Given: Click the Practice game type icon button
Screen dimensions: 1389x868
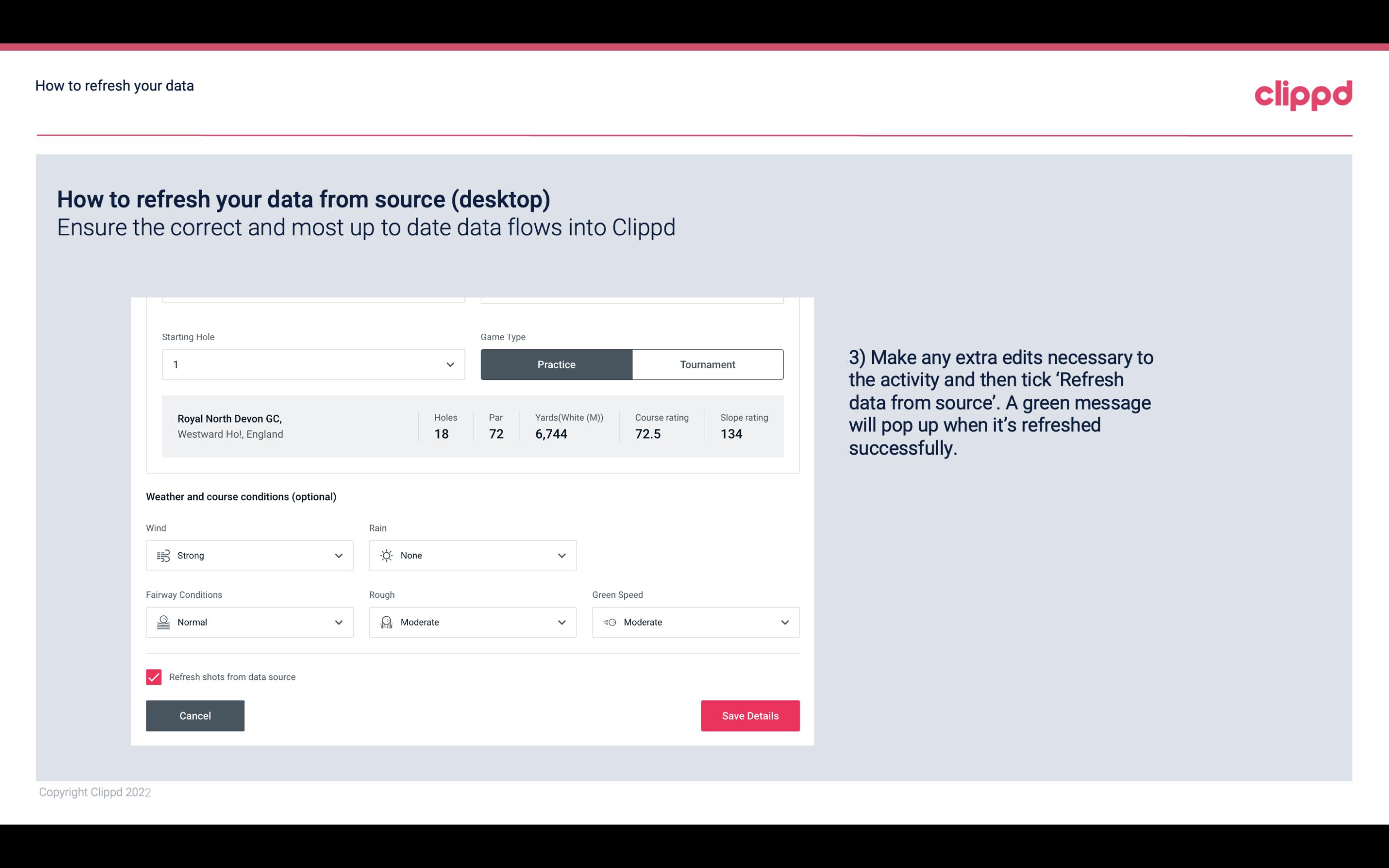Looking at the screenshot, I should (x=556, y=364).
